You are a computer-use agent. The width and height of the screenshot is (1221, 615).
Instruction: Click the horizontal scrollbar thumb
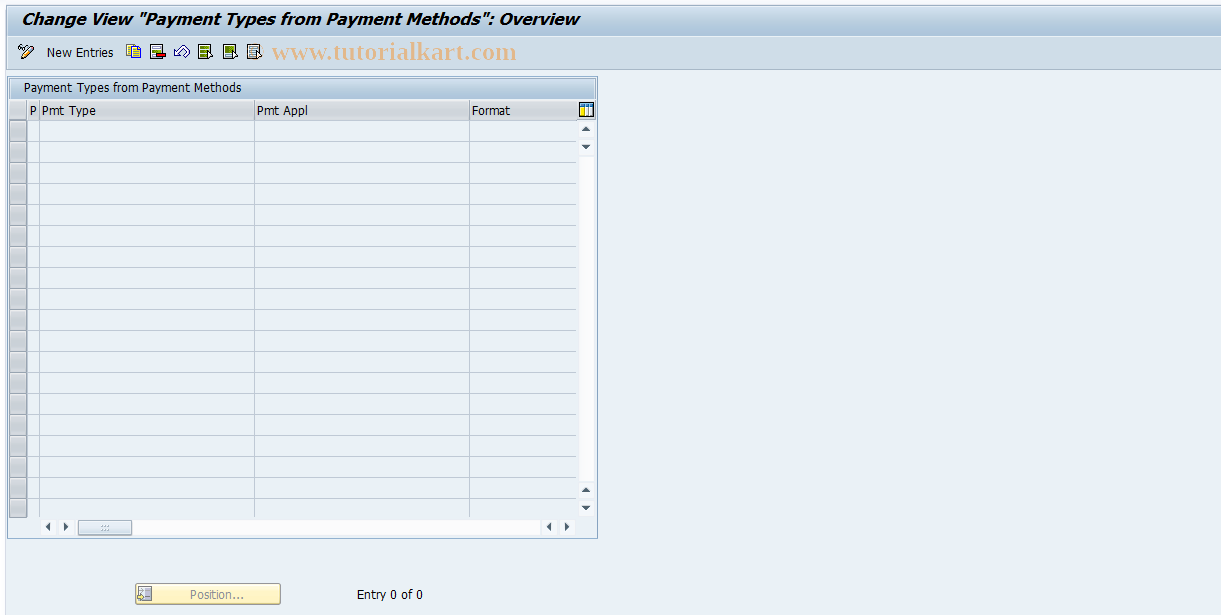(x=105, y=527)
